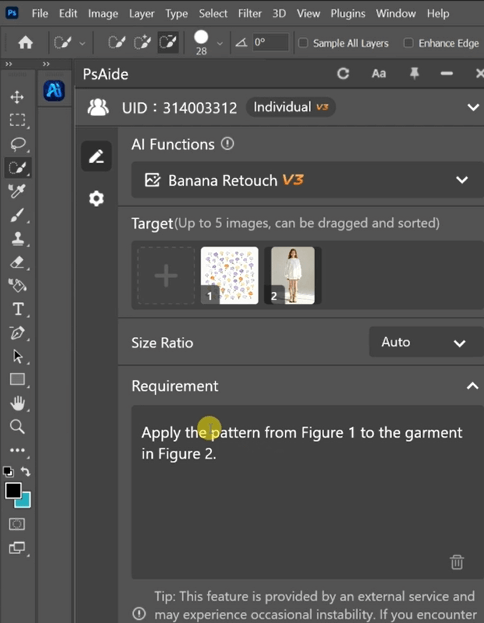Open the Select menu
Image resolution: width=484 pixels, height=623 pixels.
[213, 14]
